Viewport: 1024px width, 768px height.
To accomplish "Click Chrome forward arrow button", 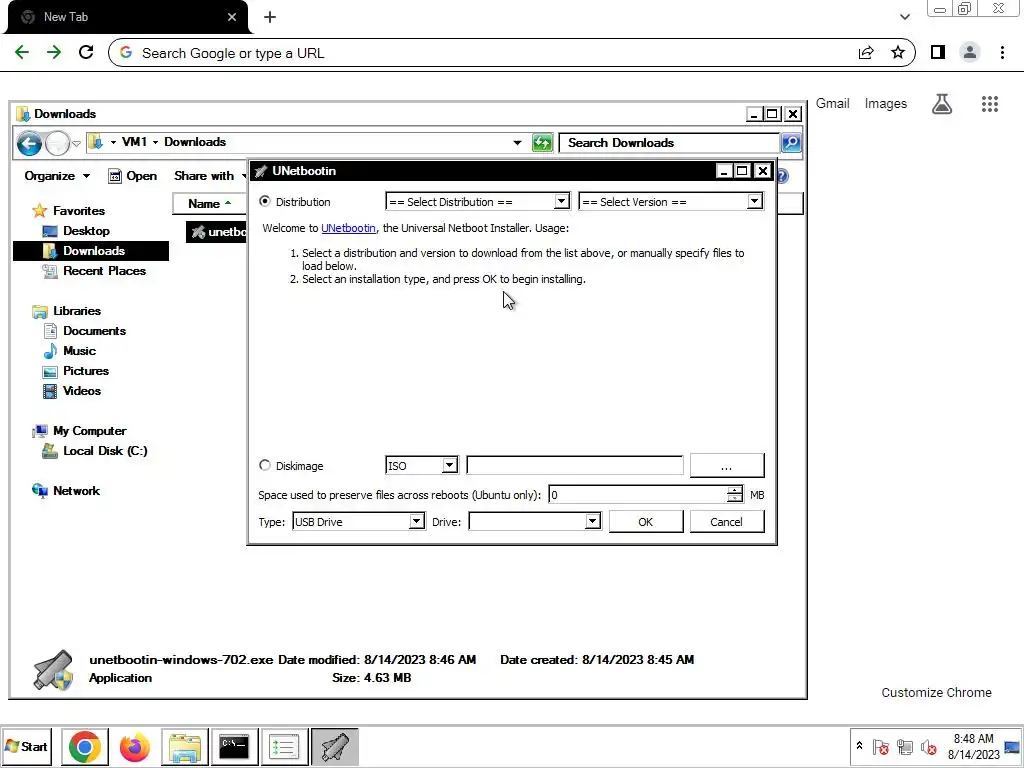I will pos(54,53).
